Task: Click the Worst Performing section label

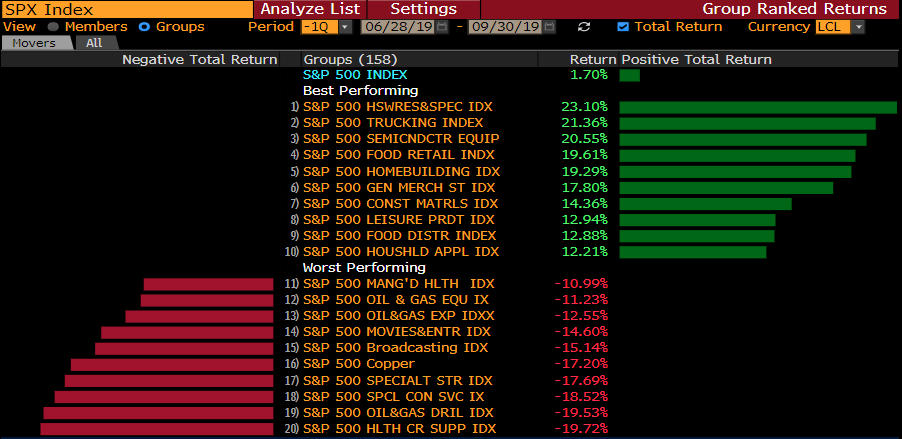Action: tap(364, 268)
